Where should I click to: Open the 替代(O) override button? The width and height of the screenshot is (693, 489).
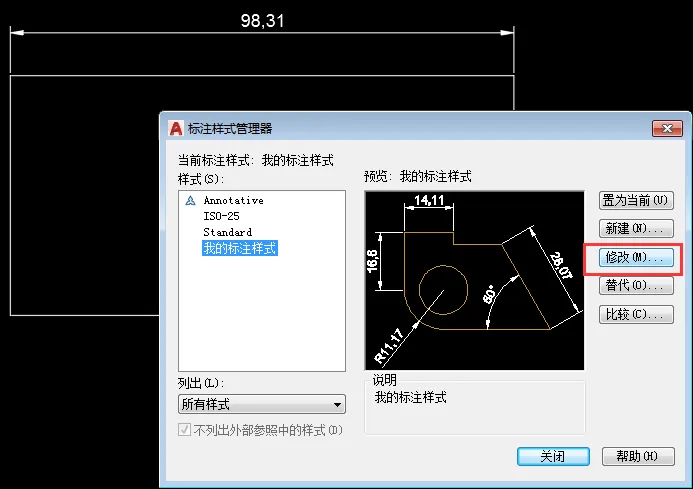click(636, 286)
